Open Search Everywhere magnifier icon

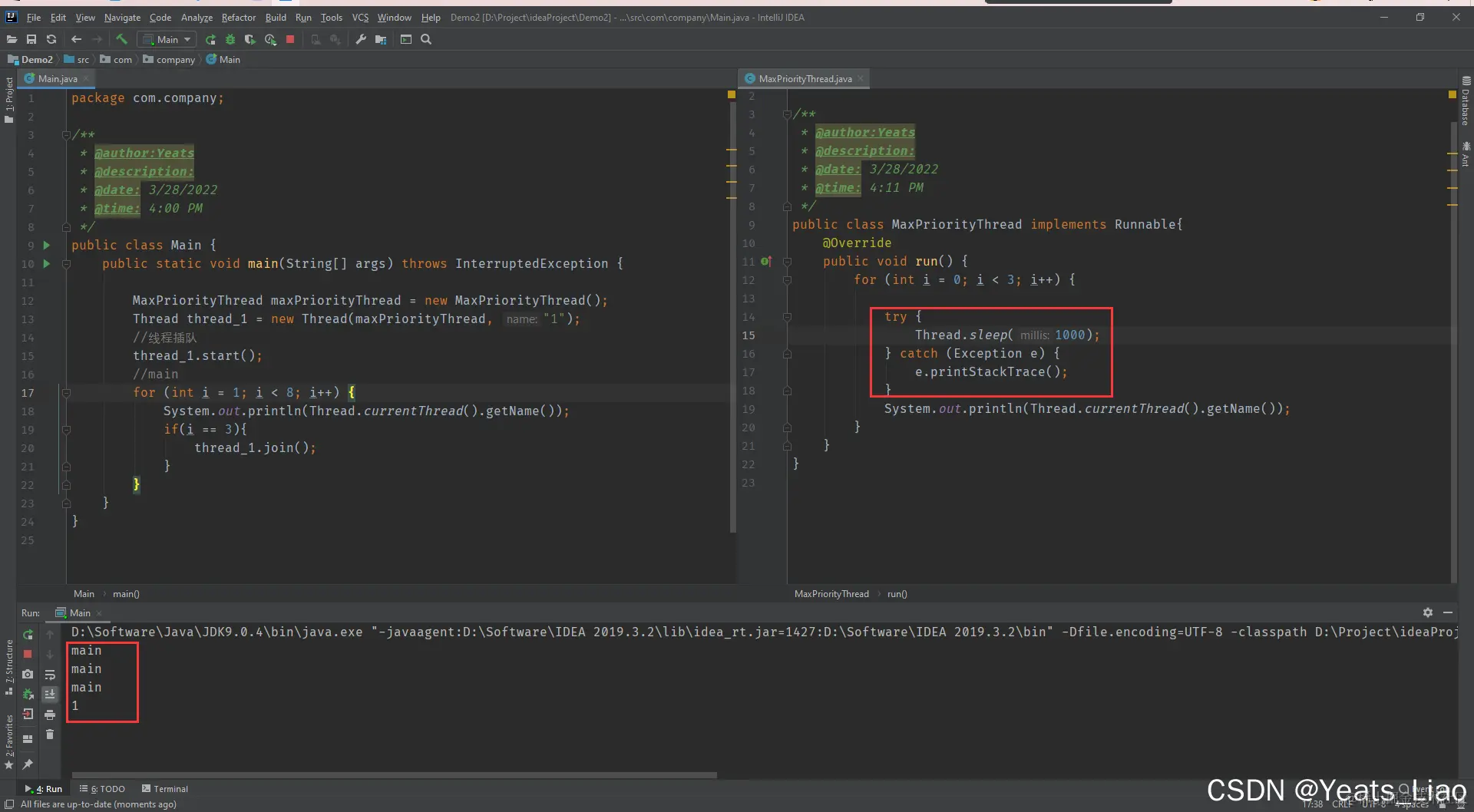(x=426, y=39)
